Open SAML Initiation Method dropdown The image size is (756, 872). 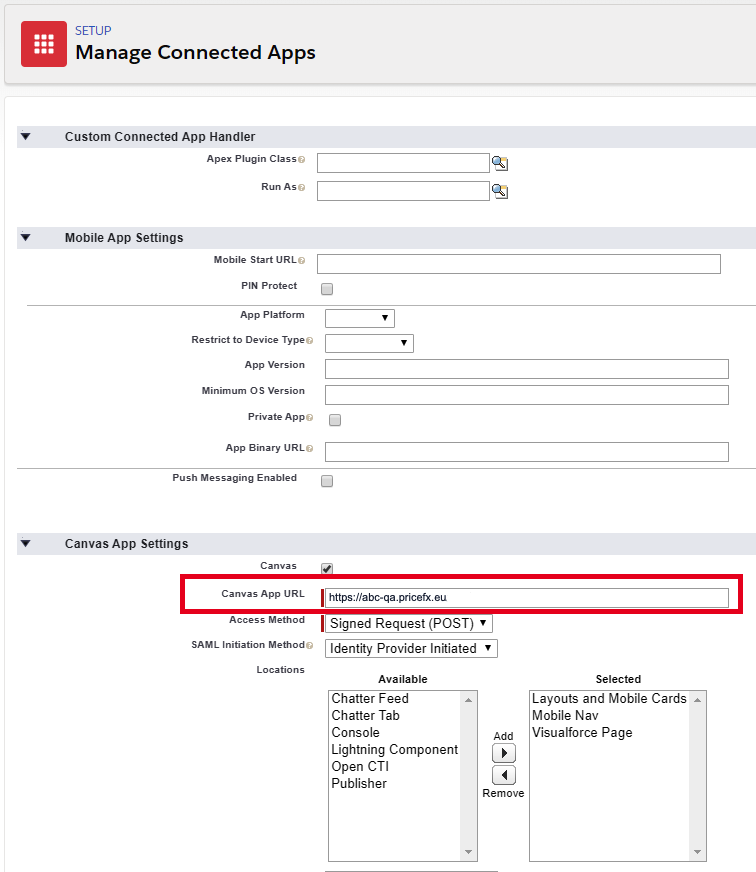tap(411, 648)
